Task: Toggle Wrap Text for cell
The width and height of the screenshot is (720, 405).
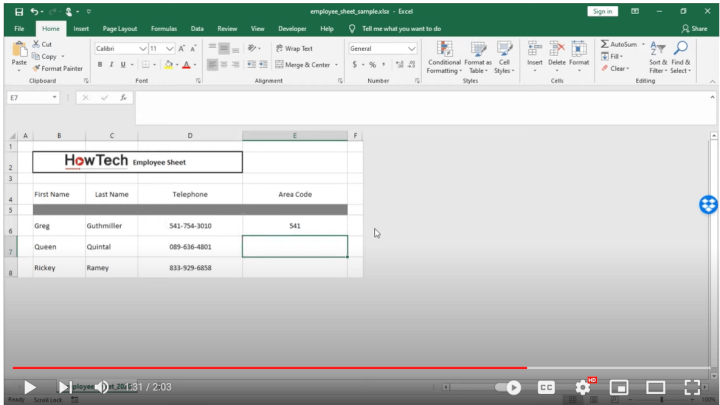Action: 293,48
